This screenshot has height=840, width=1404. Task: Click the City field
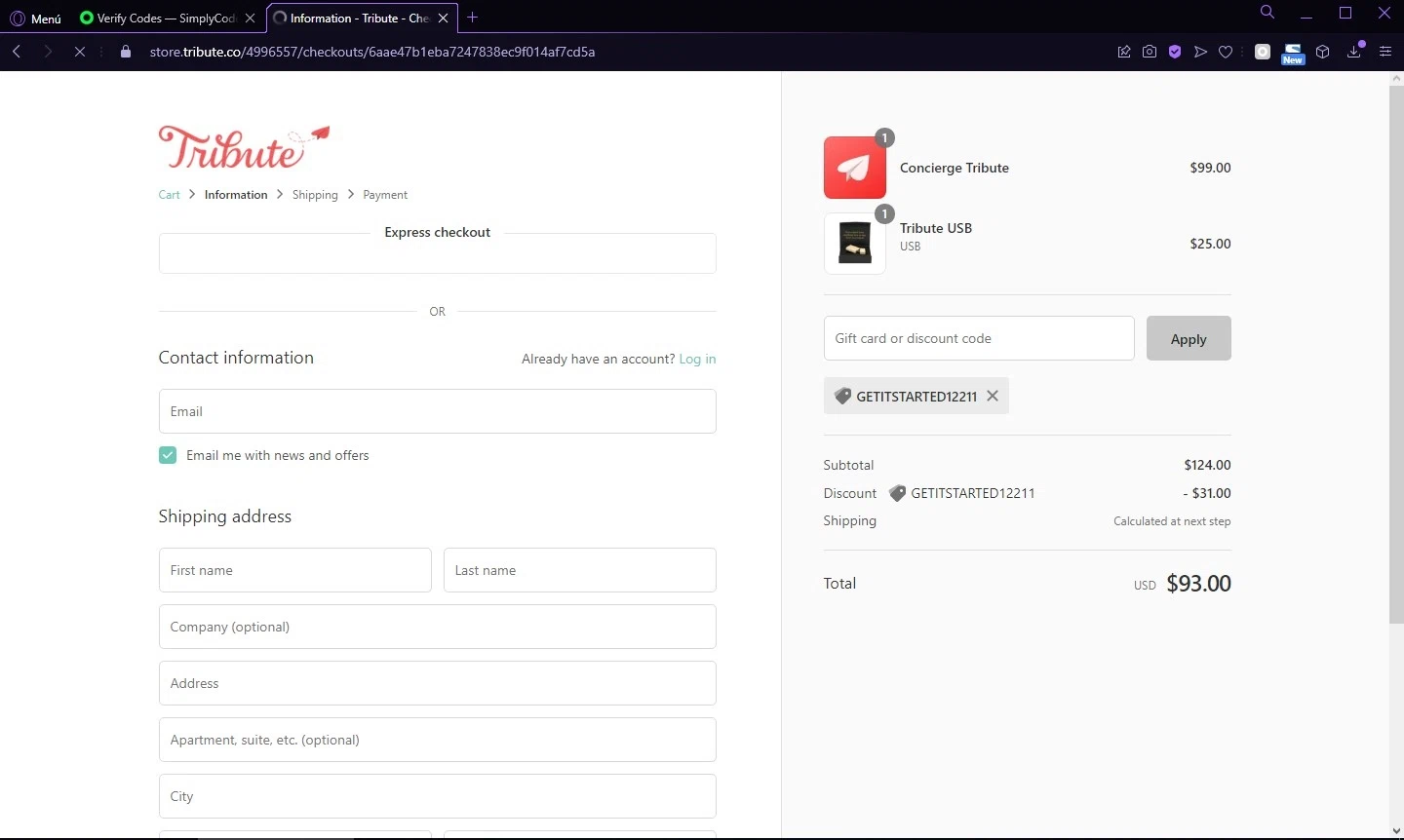click(437, 796)
